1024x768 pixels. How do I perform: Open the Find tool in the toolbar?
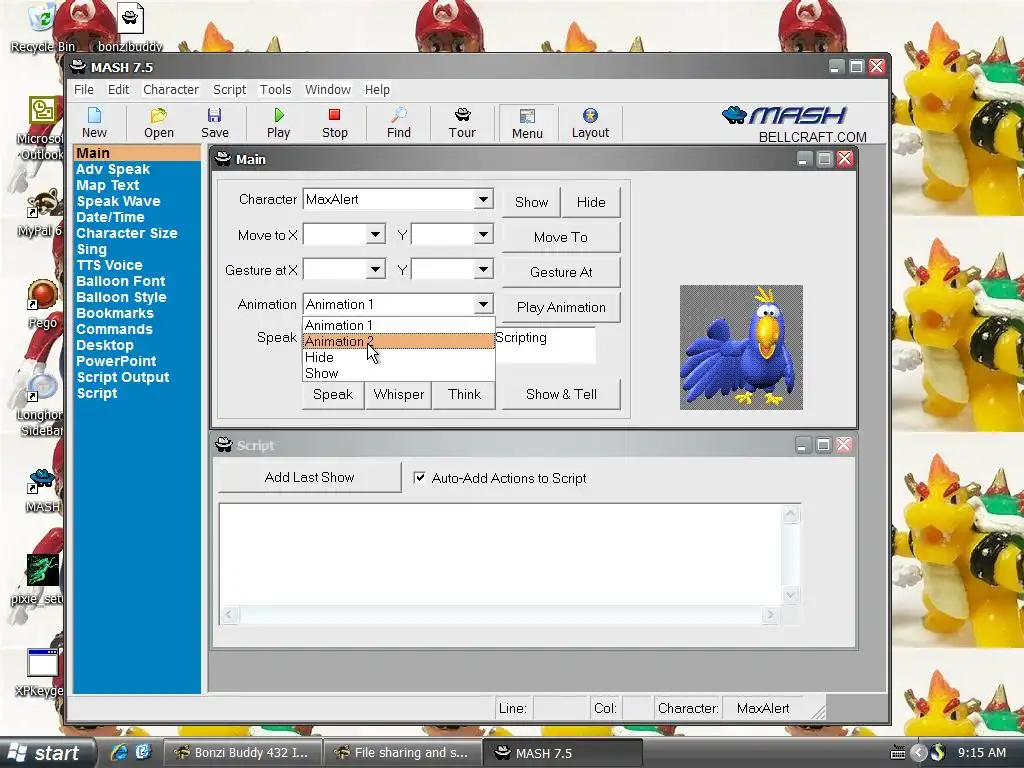pyautogui.click(x=398, y=123)
